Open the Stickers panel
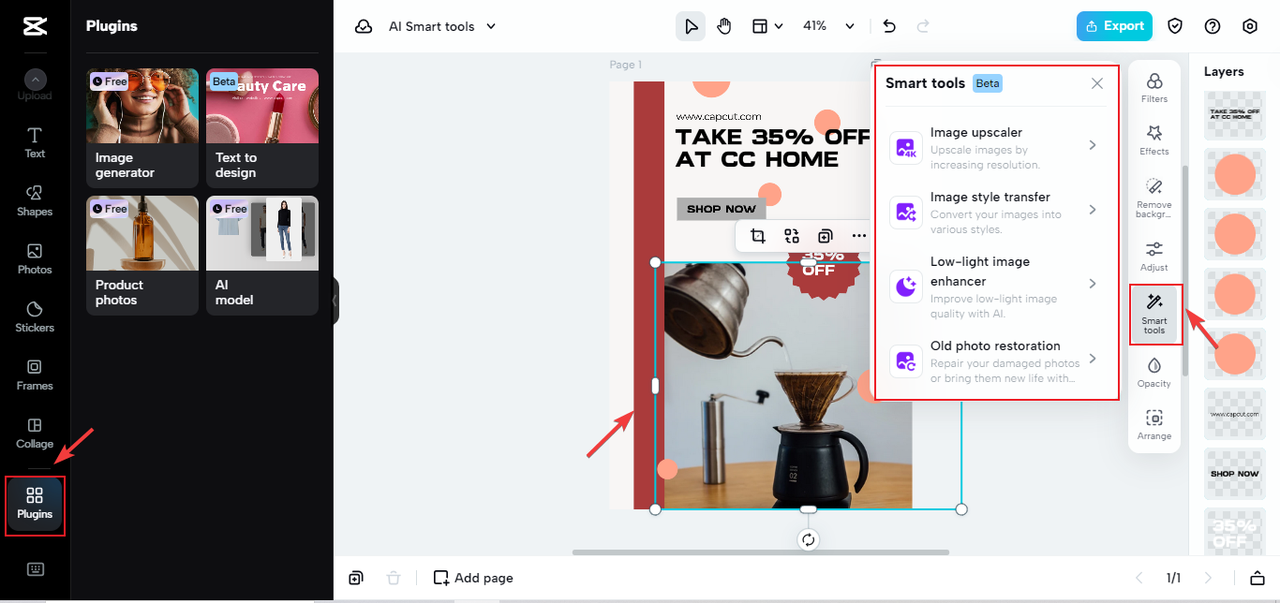1280x603 pixels. click(35, 316)
